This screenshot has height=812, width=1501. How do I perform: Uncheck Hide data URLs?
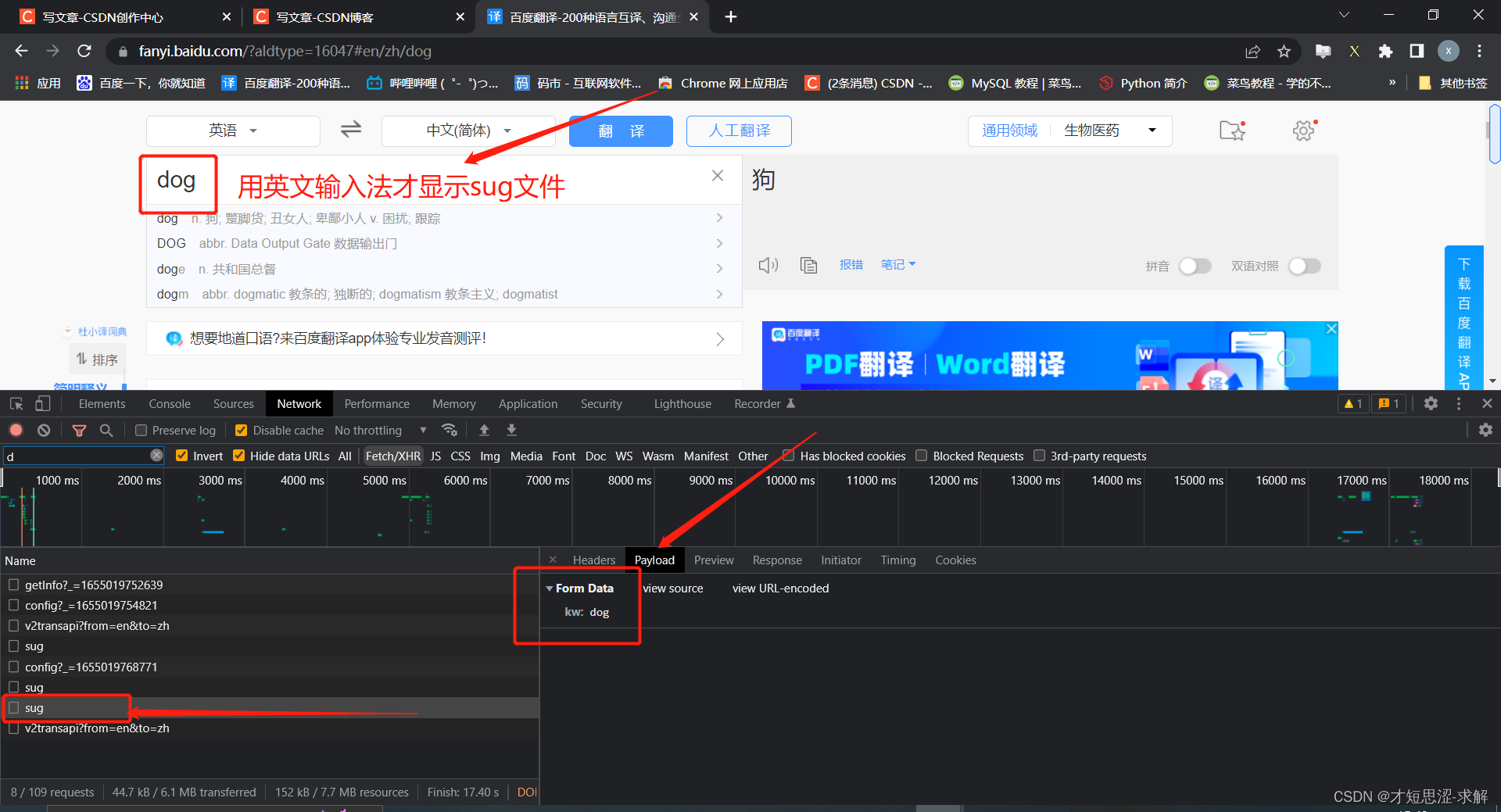point(239,456)
